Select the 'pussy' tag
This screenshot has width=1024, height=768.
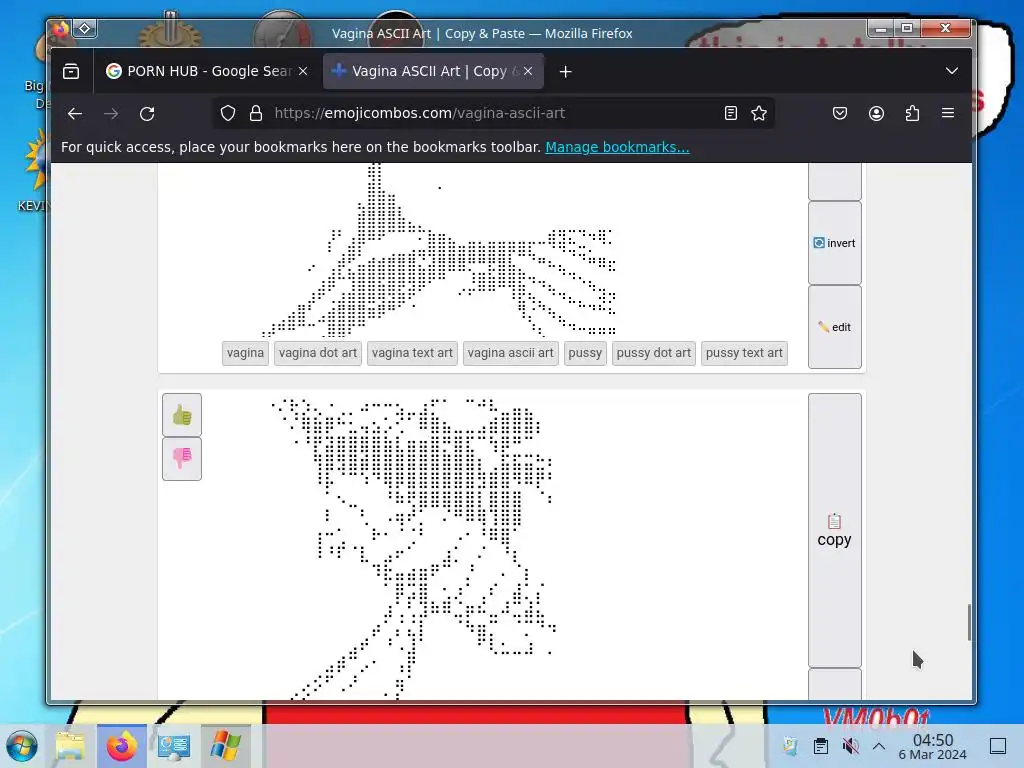[x=585, y=353]
